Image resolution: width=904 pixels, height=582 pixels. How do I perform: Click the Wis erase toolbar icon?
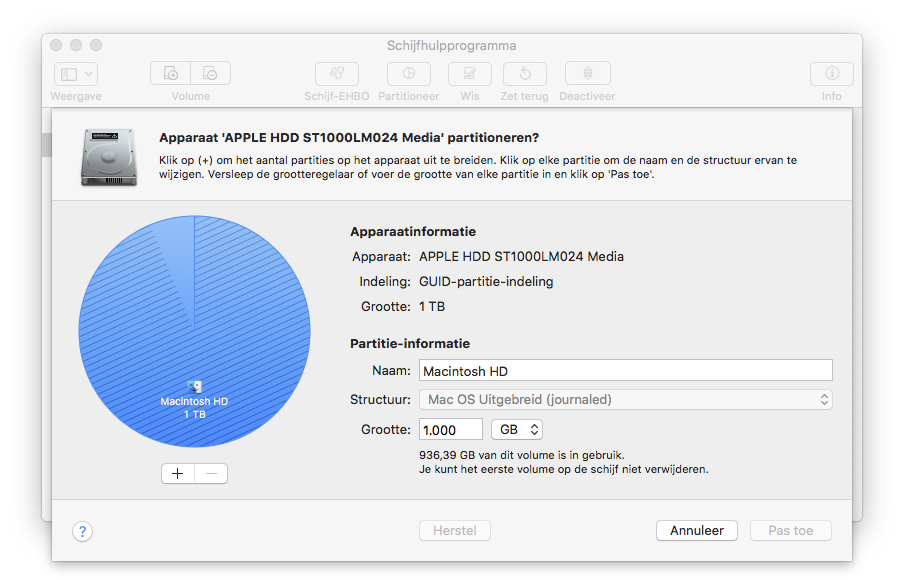470,73
